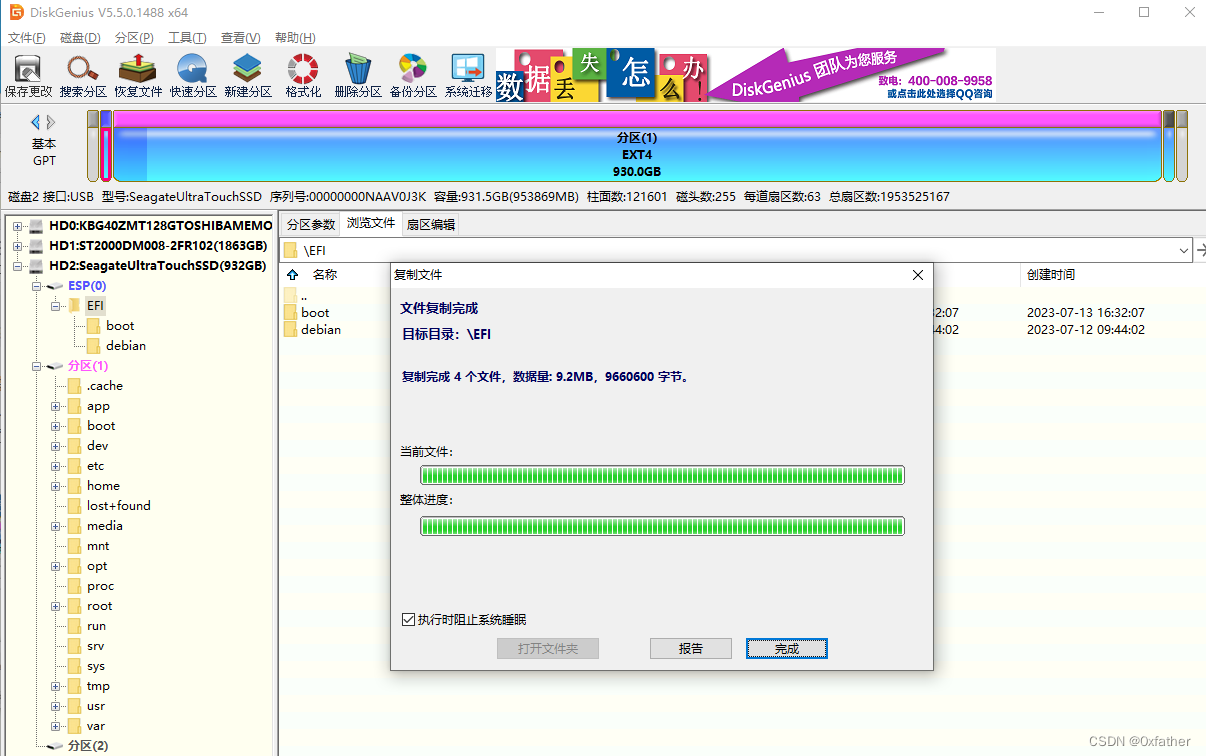The image size is (1206, 756).
Task: Open the debian folder under EFI in tree
Action: click(x=126, y=346)
